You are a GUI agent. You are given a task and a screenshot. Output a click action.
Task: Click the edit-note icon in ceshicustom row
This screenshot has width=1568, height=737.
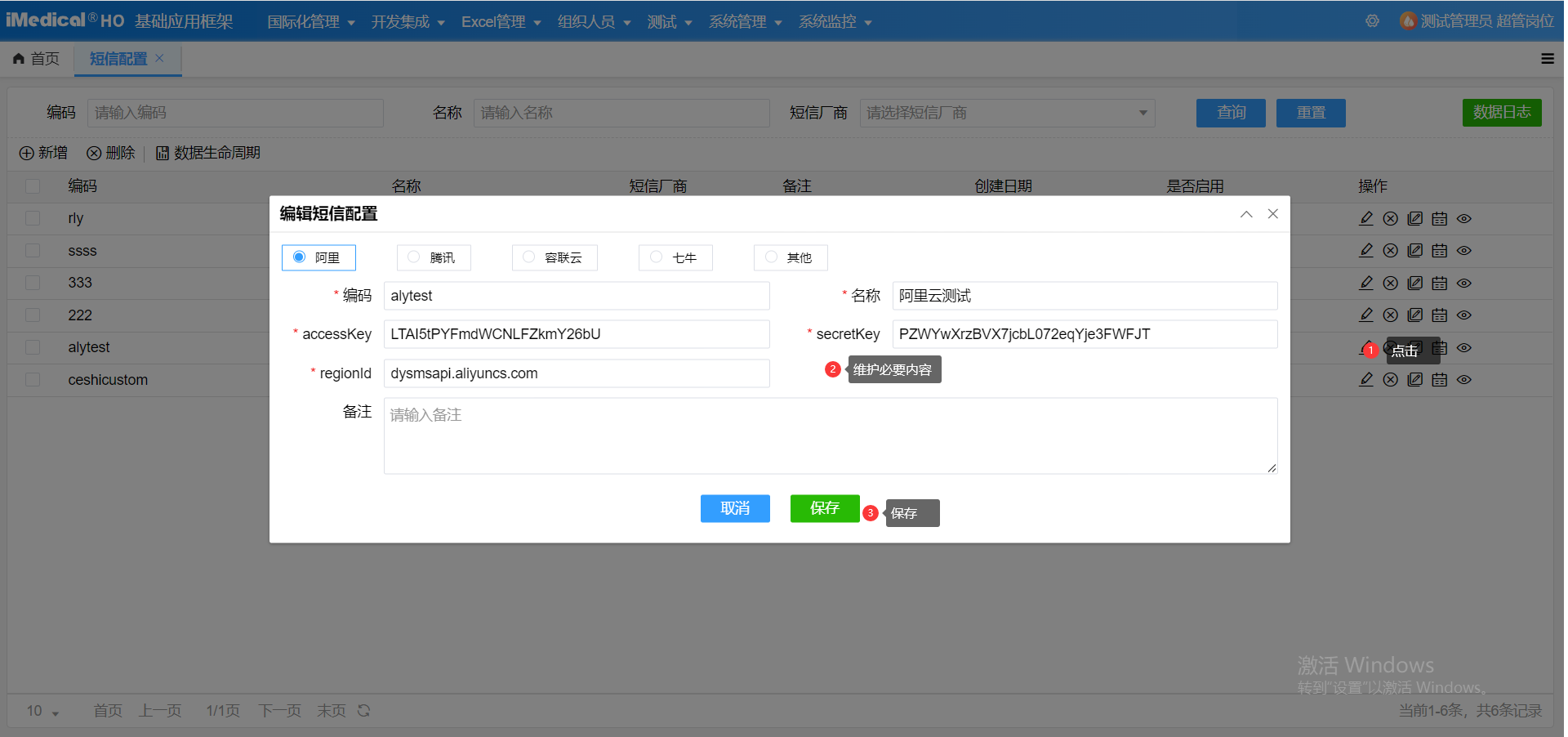point(1415,380)
